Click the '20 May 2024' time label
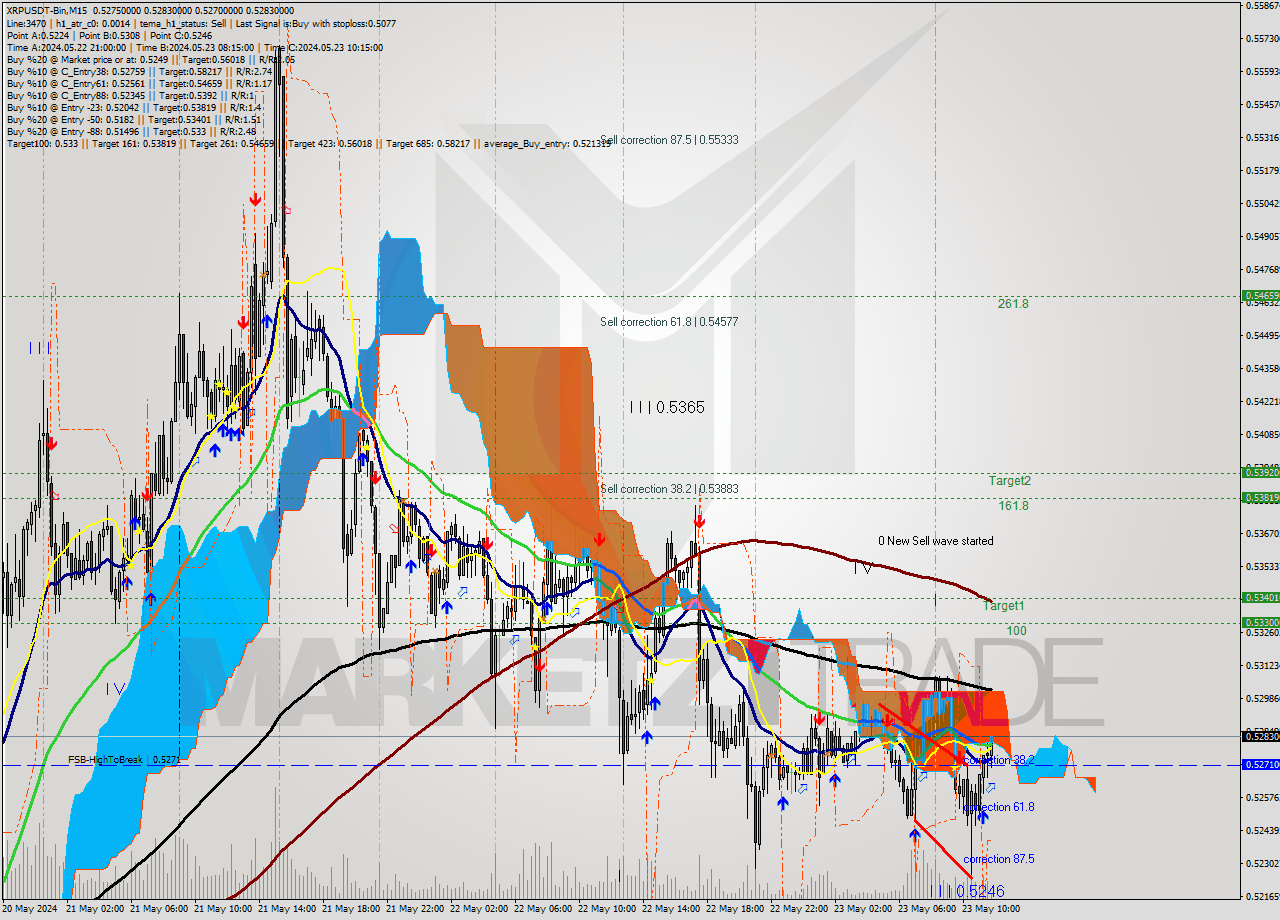Viewport: 1280px width, 920px height. pyautogui.click(x=31, y=909)
